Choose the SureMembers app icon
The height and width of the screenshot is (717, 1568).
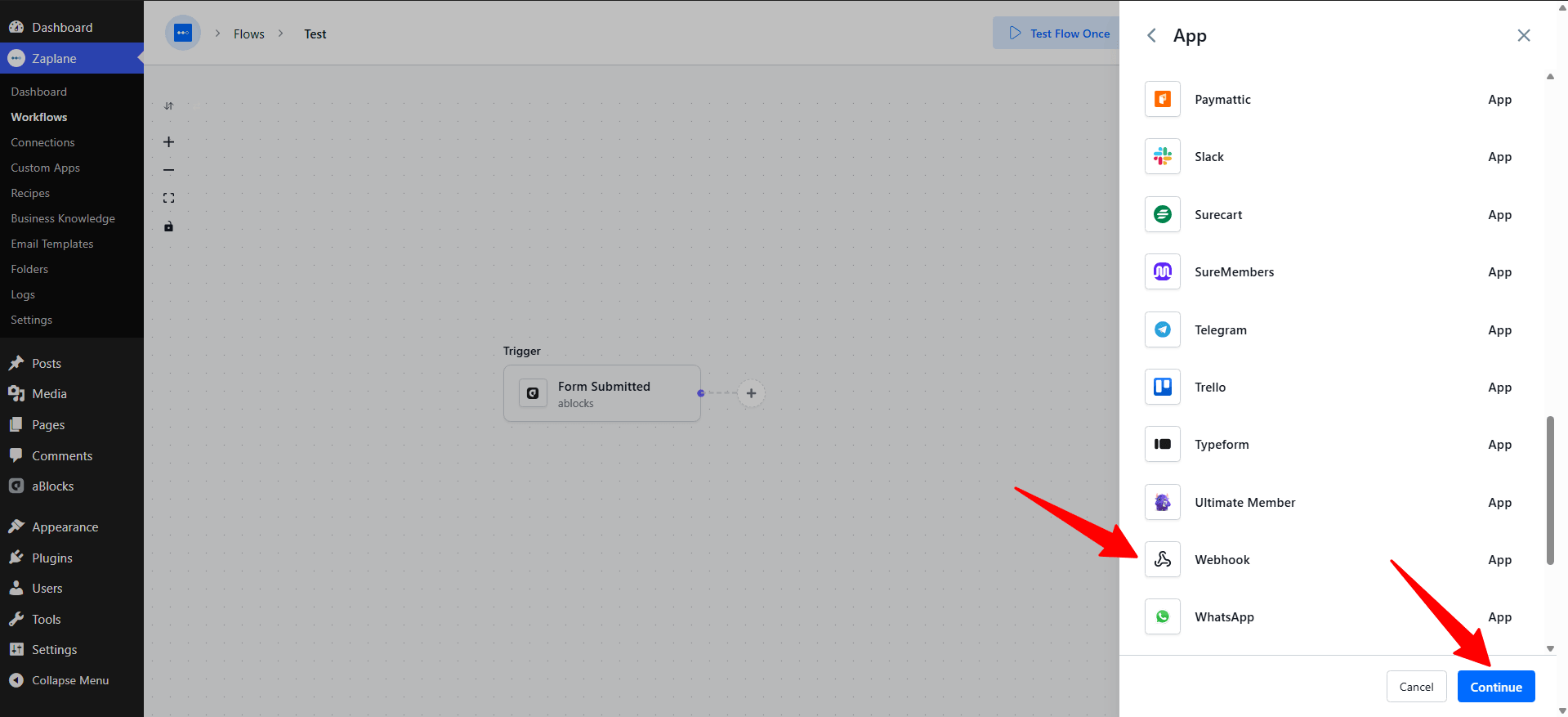click(x=1162, y=271)
